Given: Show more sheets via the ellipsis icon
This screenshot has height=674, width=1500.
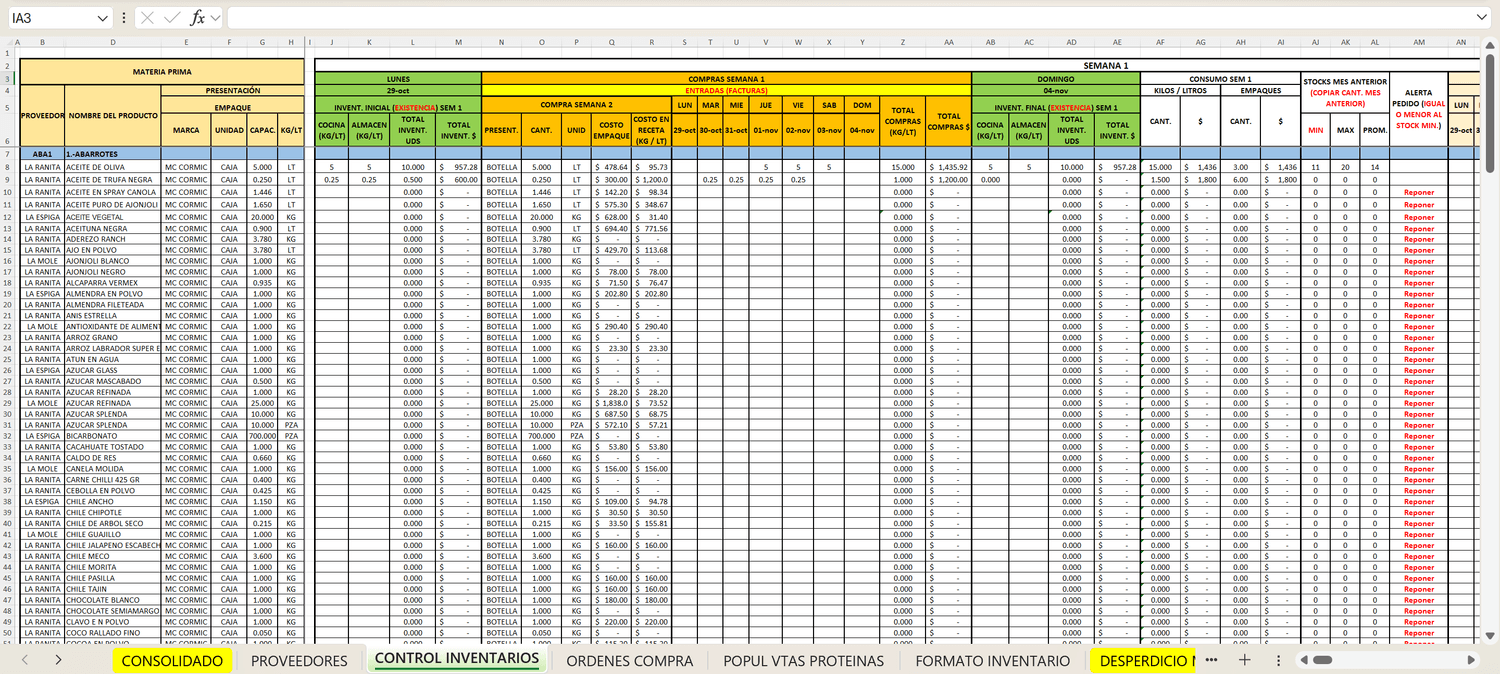Looking at the screenshot, I should [x=1211, y=661].
